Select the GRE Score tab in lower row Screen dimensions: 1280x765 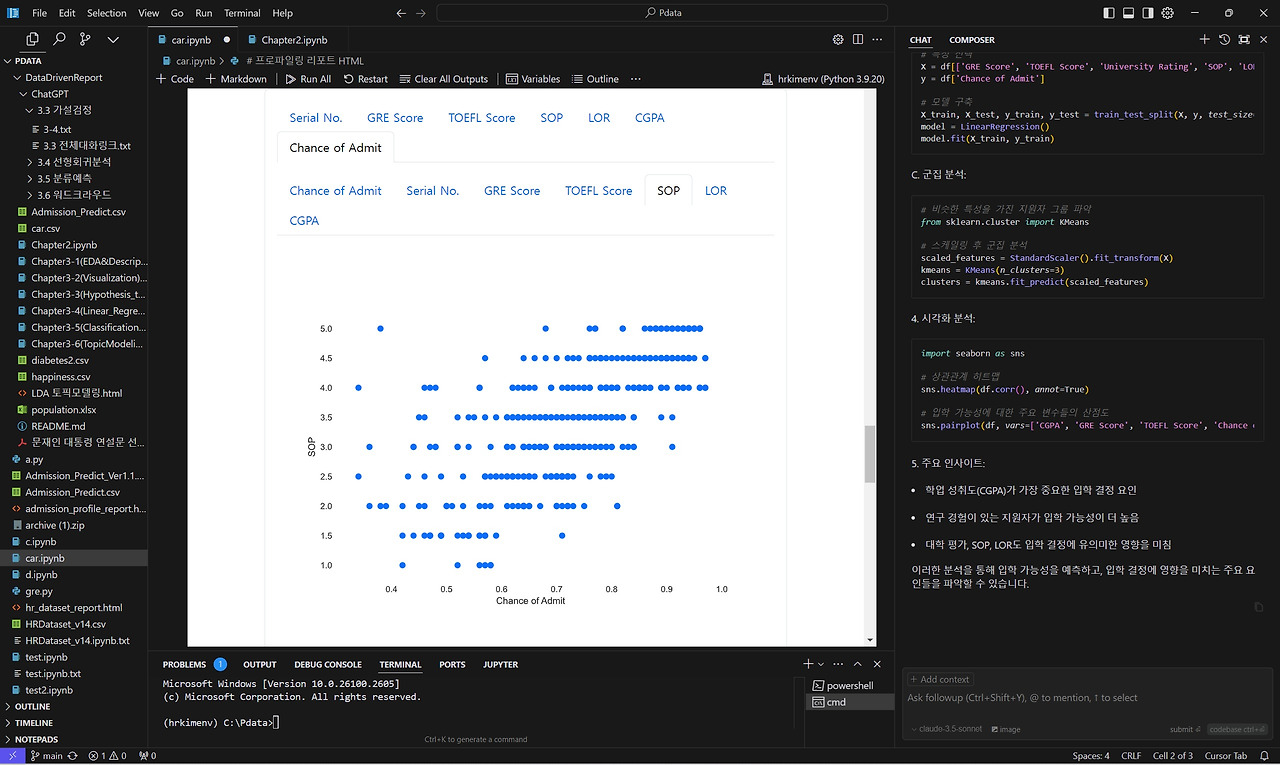coord(512,191)
